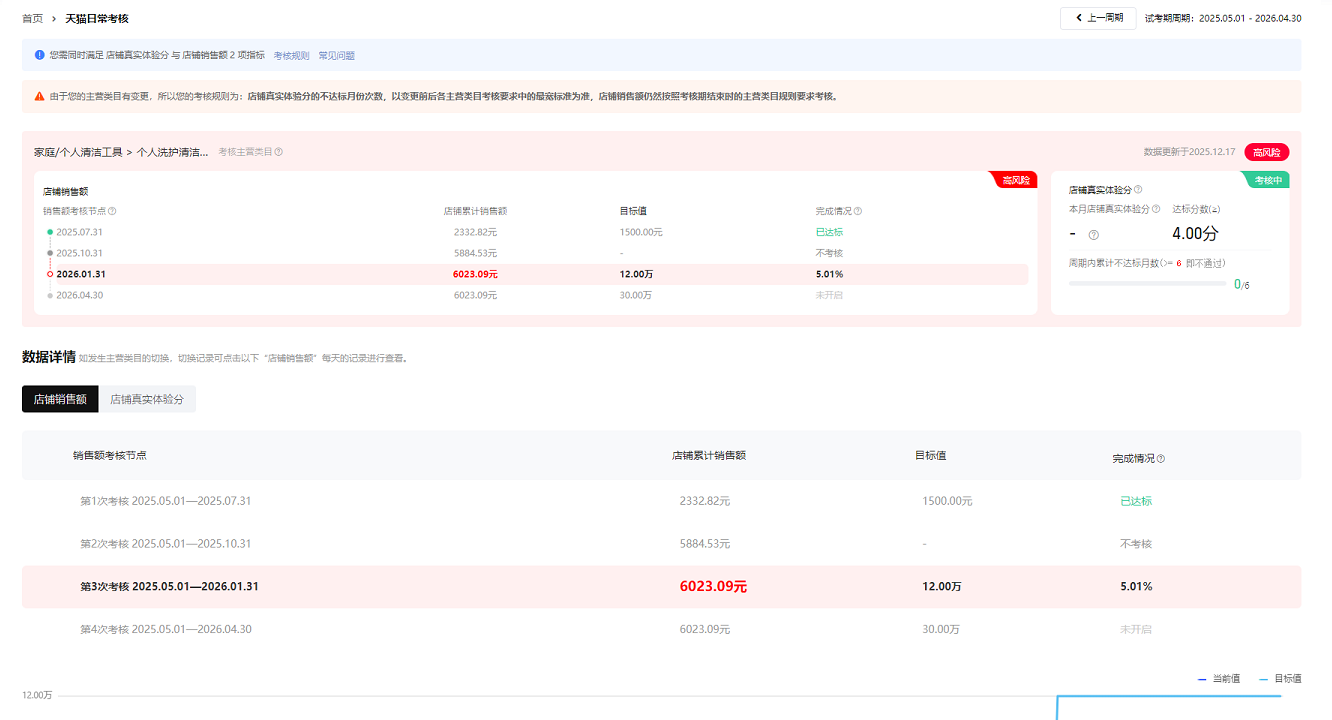Click 12.00万 target in the details table
Screen dimensions: 1332x720
942,587
